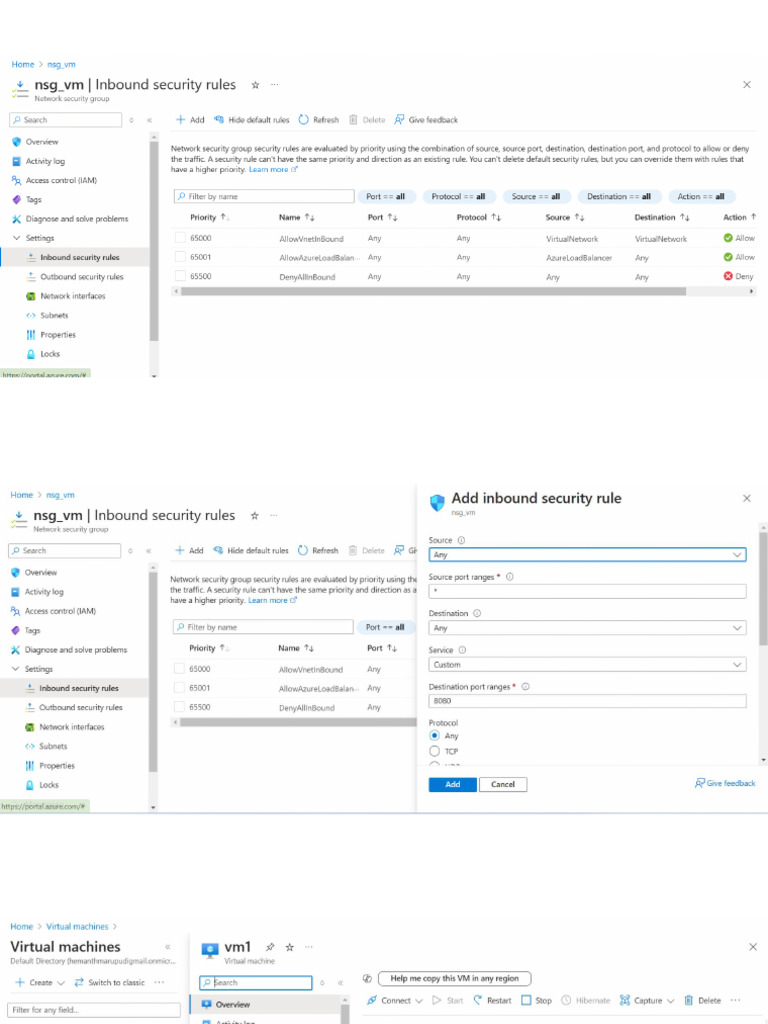Expand the Create dropdown in Virtual machines
This screenshot has height=1024, width=768.
coord(61,982)
